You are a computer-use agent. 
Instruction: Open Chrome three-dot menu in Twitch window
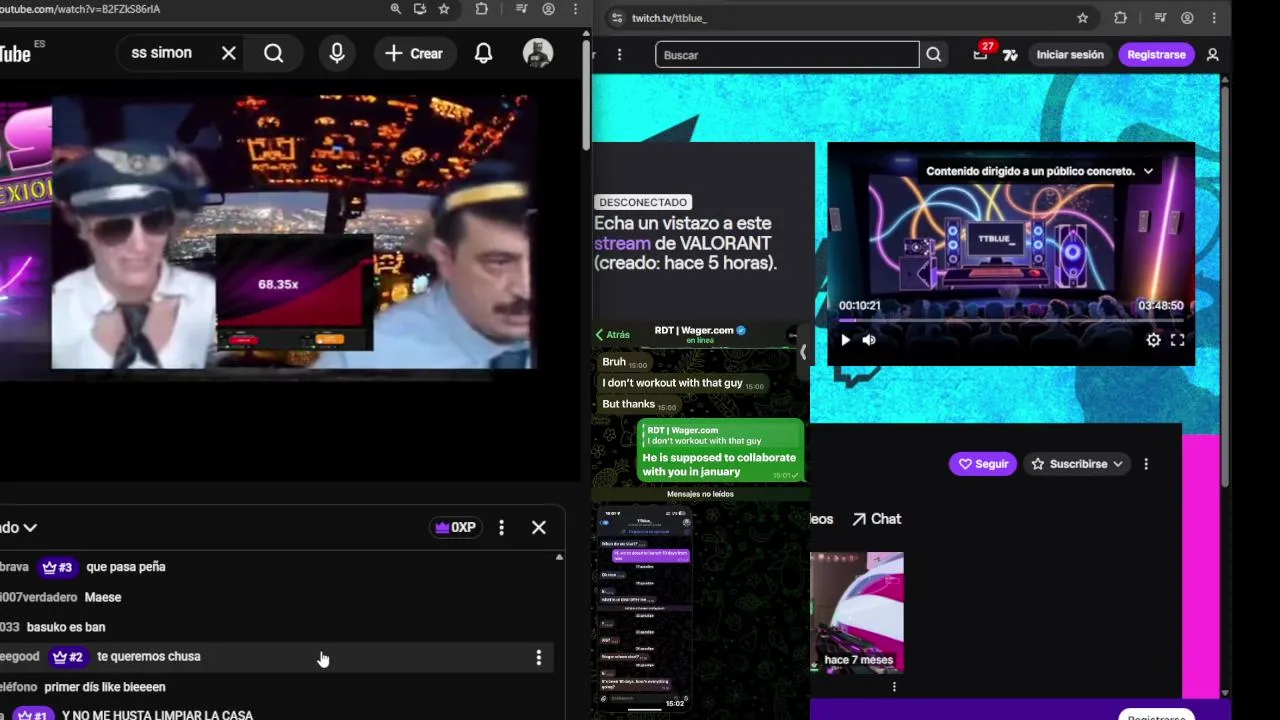(x=1214, y=18)
